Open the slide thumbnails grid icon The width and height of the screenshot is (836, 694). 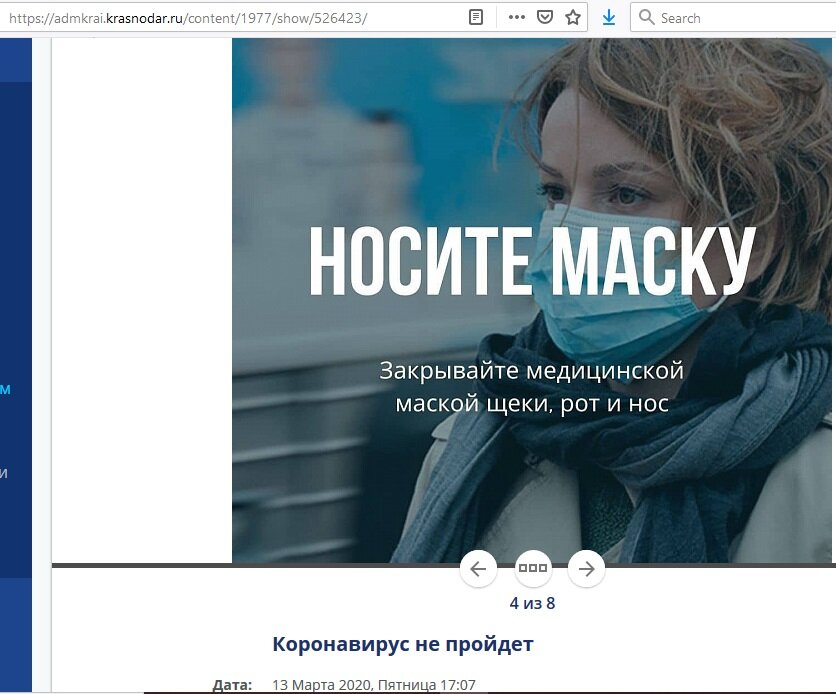coord(532,568)
